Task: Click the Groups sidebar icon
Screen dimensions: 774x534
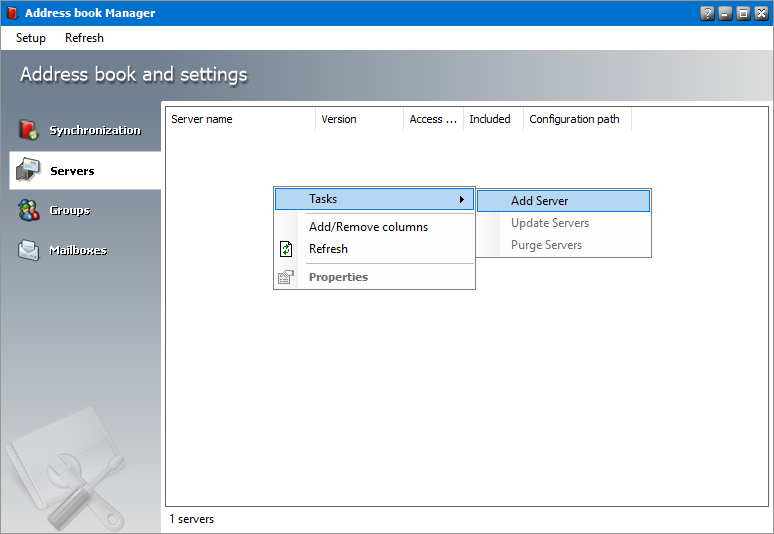Action: click(29, 210)
